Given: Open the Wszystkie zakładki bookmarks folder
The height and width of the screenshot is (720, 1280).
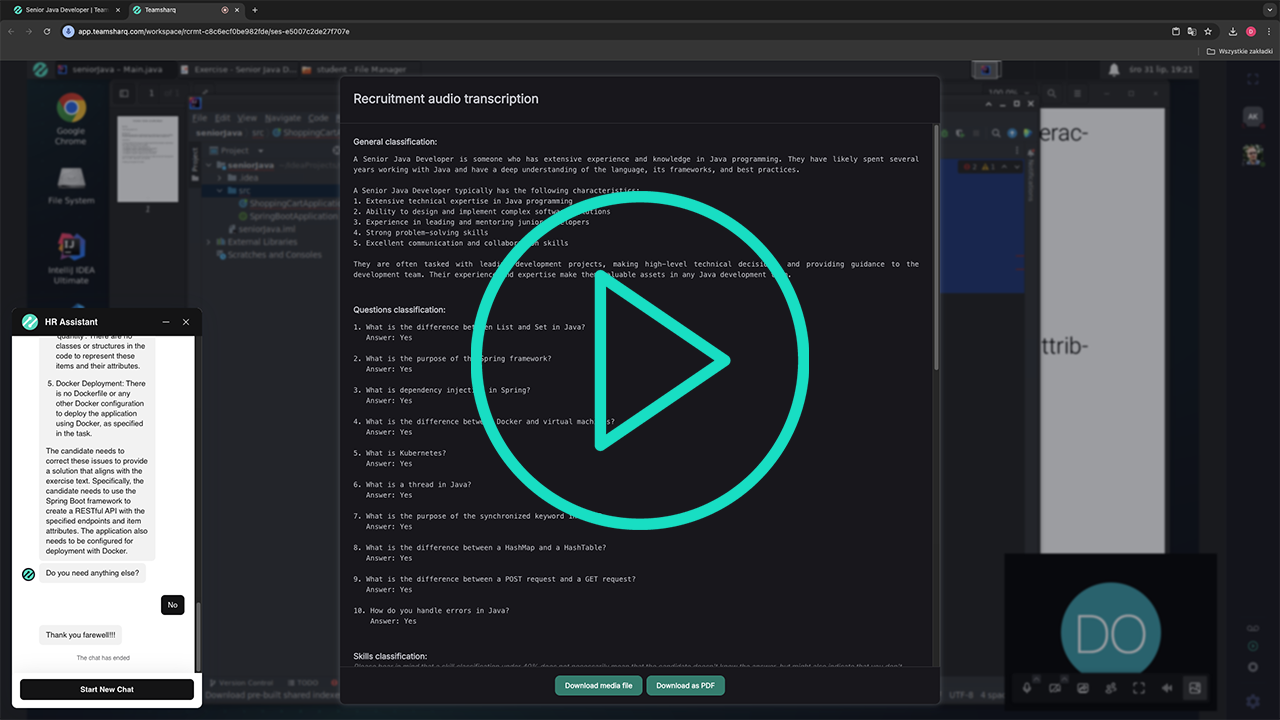Looking at the screenshot, I should click(x=1239, y=51).
